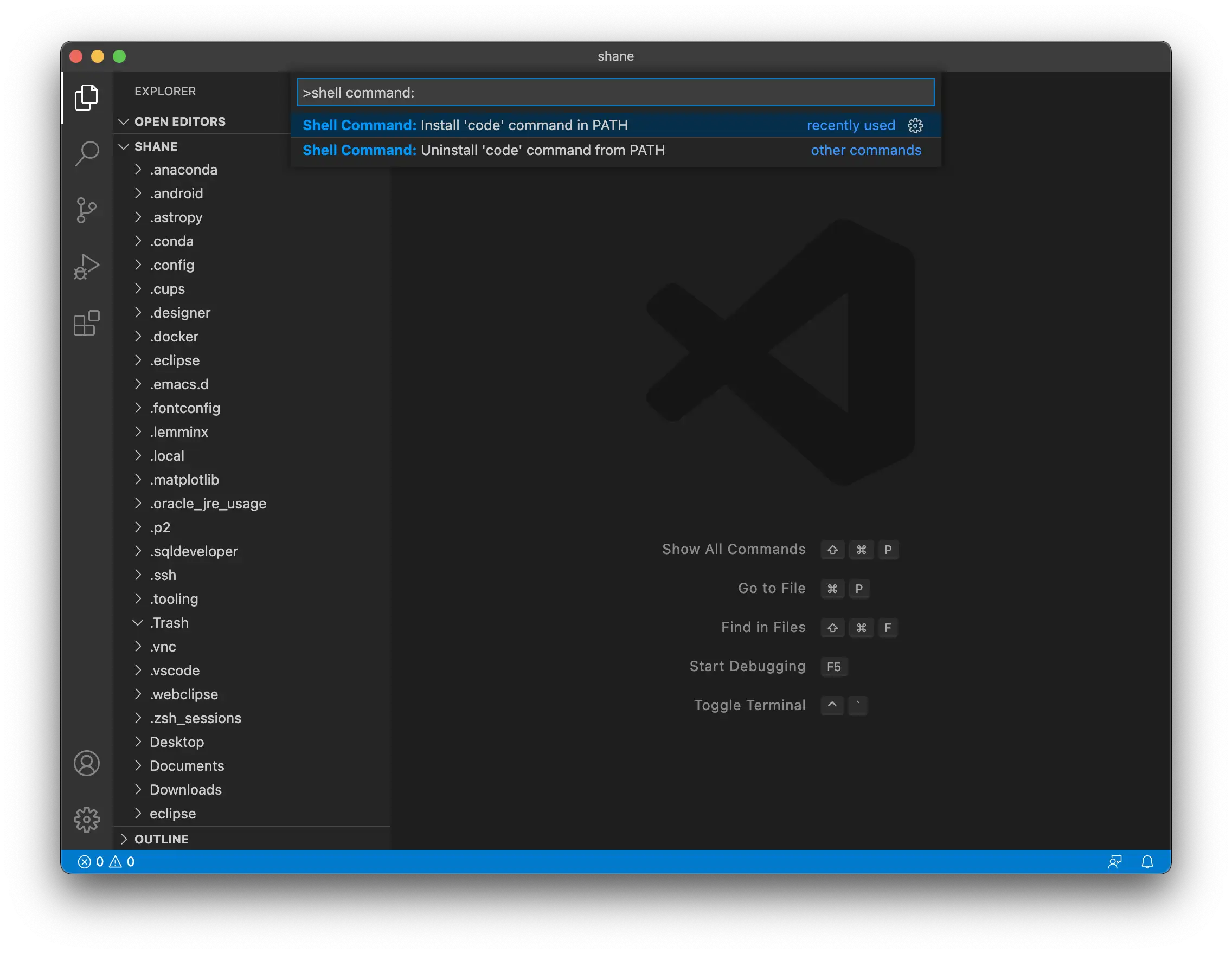Click the errors and warnings status indicator
Viewport: 1232px width, 954px height.
pyautogui.click(x=106, y=861)
